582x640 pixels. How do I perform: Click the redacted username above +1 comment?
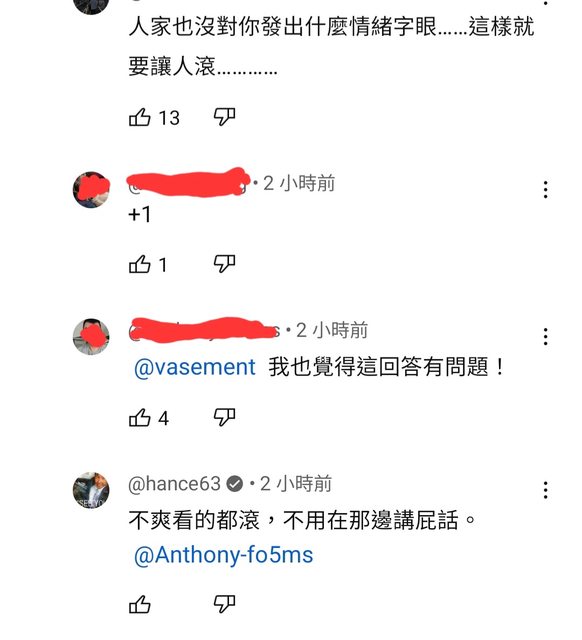click(x=189, y=183)
